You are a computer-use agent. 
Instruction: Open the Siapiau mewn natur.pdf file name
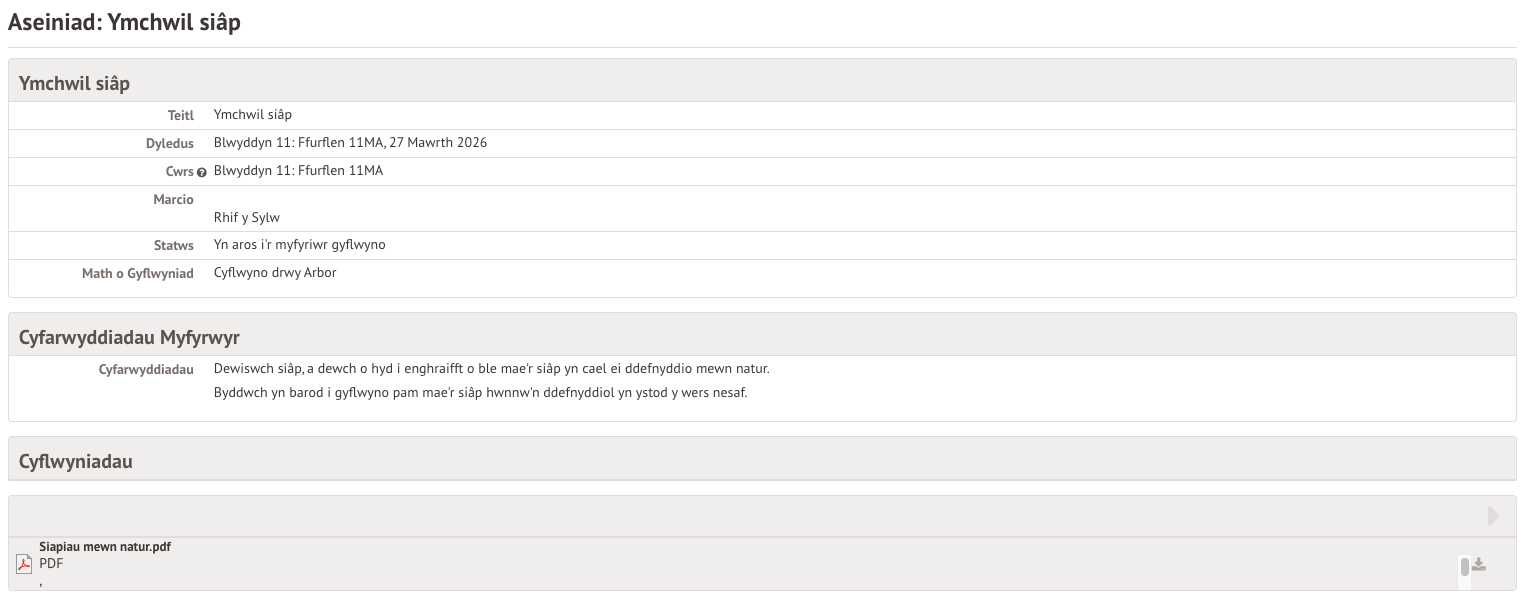pos(105,547)
